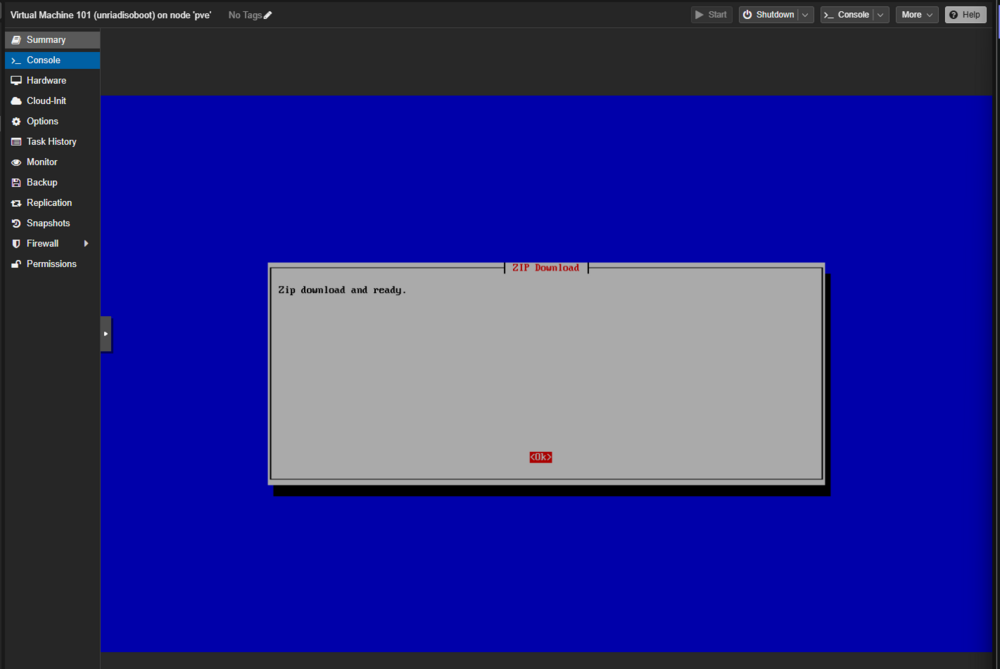
Task: Go to Replication settings
Action: 52,203
